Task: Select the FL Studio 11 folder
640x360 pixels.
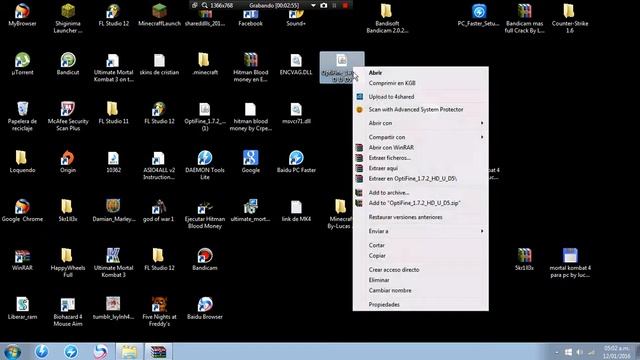Action: 113,113
